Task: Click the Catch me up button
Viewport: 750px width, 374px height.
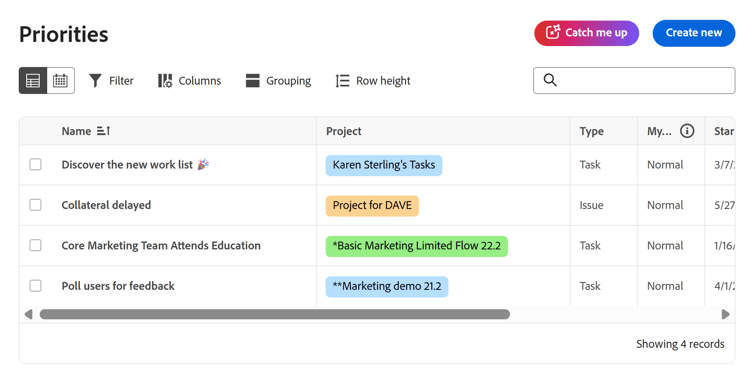Action: click(x=586, y=33)
